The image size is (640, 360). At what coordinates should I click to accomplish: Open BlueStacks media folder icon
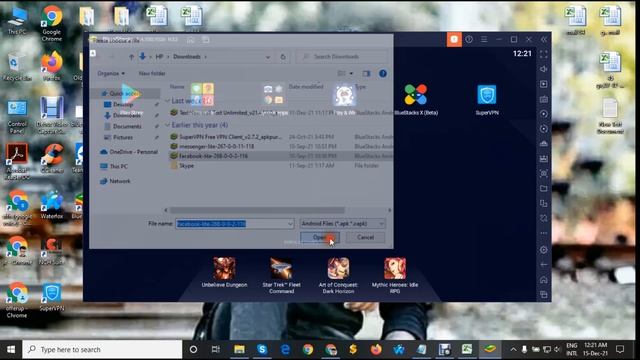544,189
